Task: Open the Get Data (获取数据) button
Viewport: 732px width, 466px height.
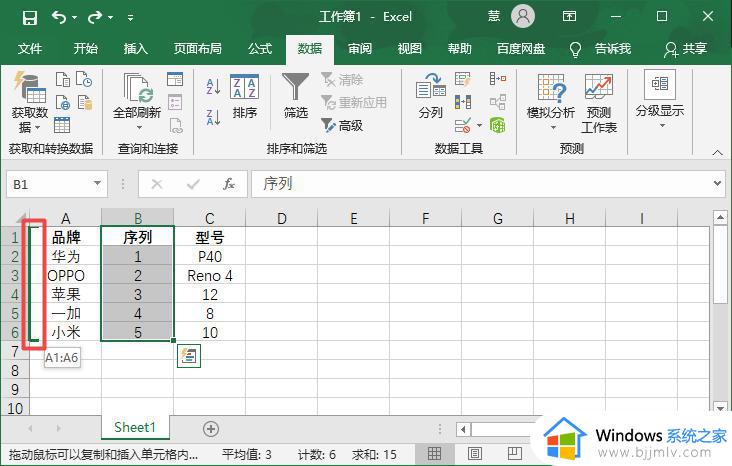Action: click(29, 102)
